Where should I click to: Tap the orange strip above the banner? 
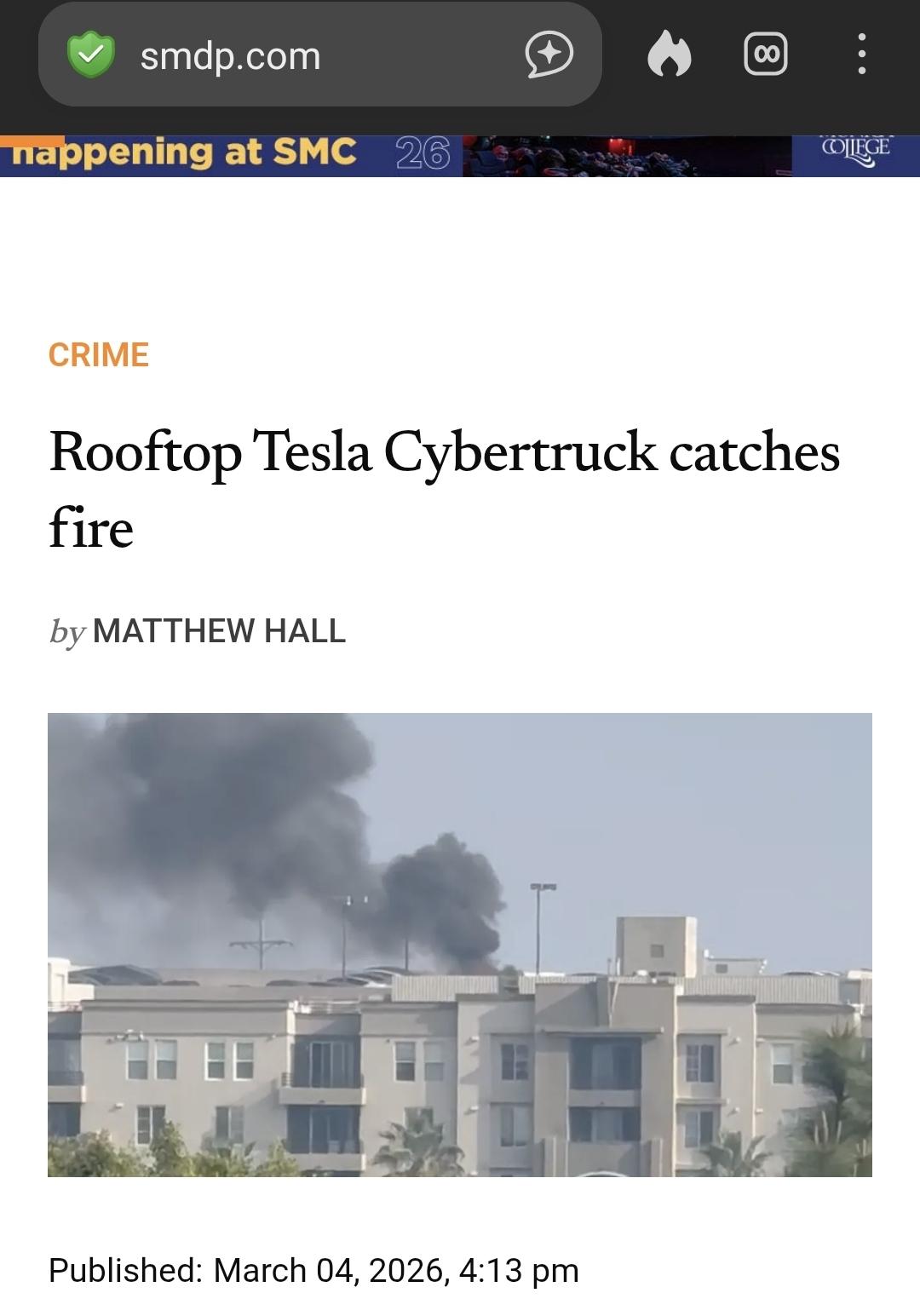point(32,140)
